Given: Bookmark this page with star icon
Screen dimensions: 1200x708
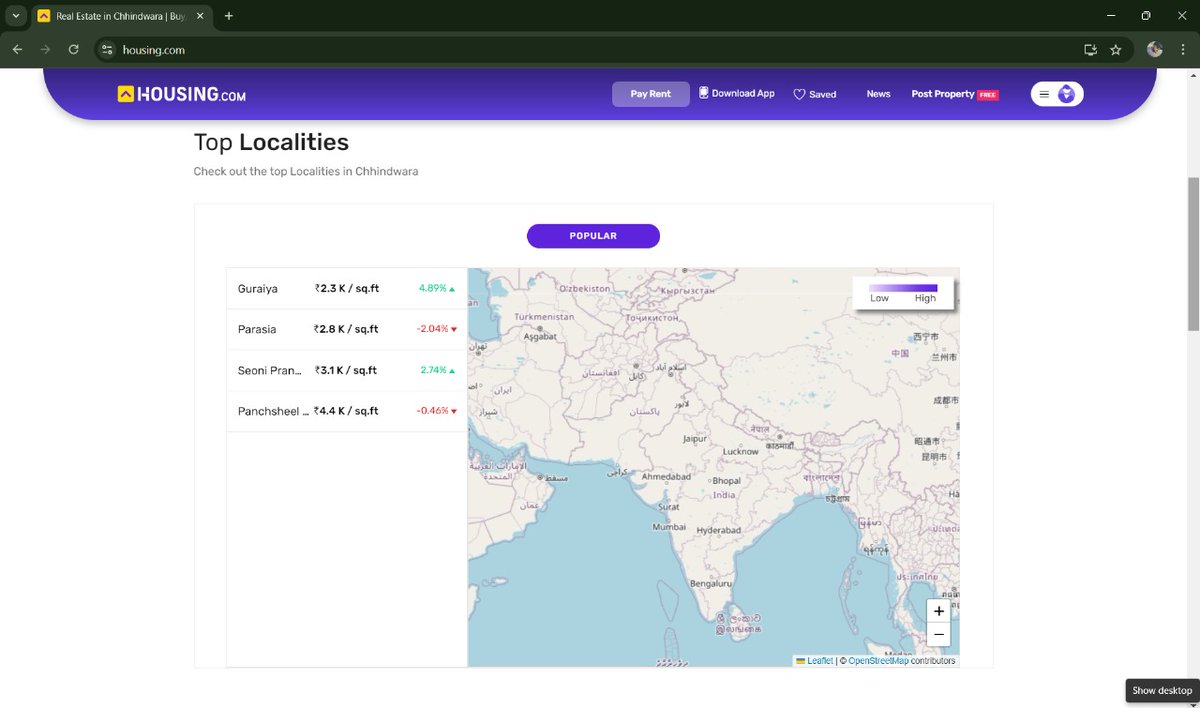Looking at the screenshot, I should click(x=1116, y=49).
